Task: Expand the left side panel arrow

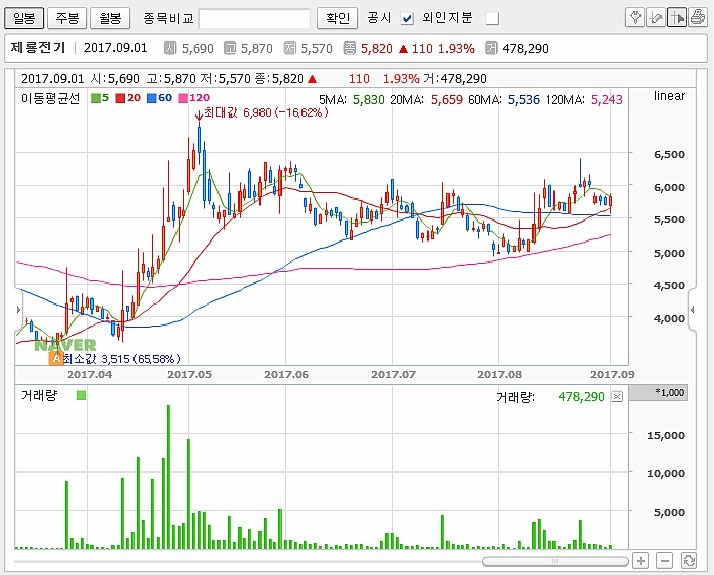Action: tap(18, 310)
